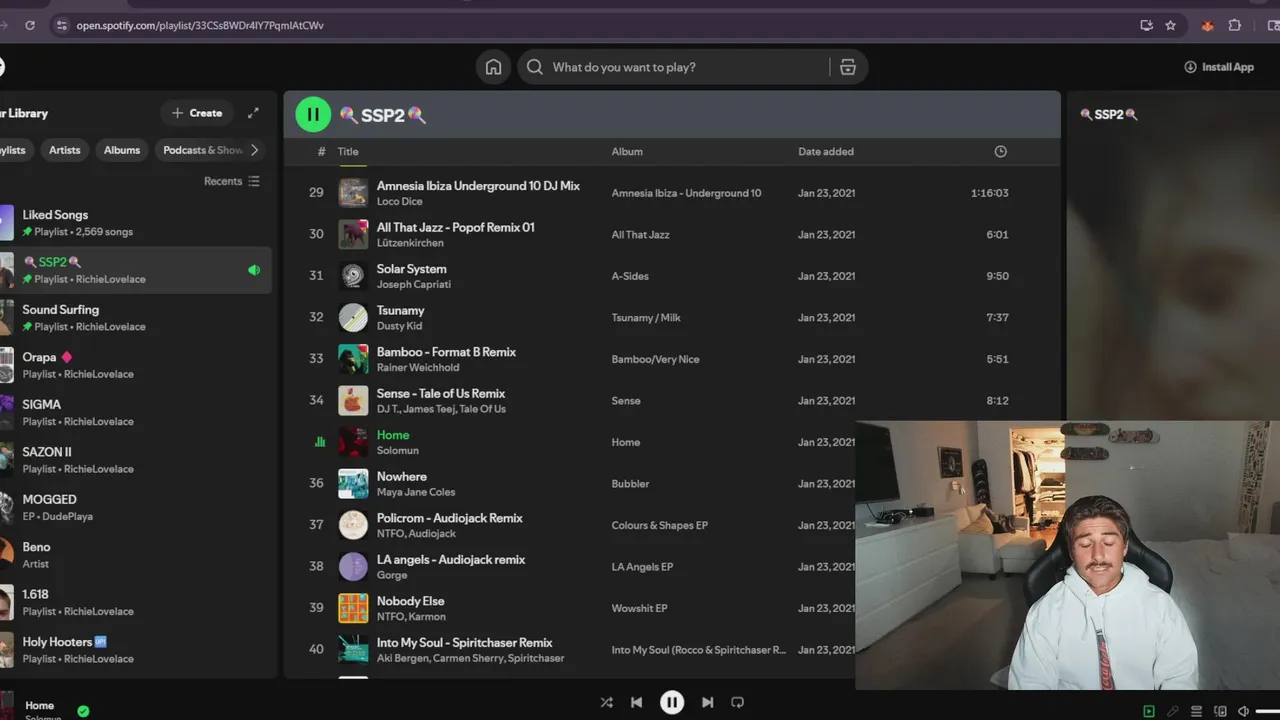This screenshot has height=720, width=1280.
Task: Select track Nowhere title
Action: click(x=402, y=476)
